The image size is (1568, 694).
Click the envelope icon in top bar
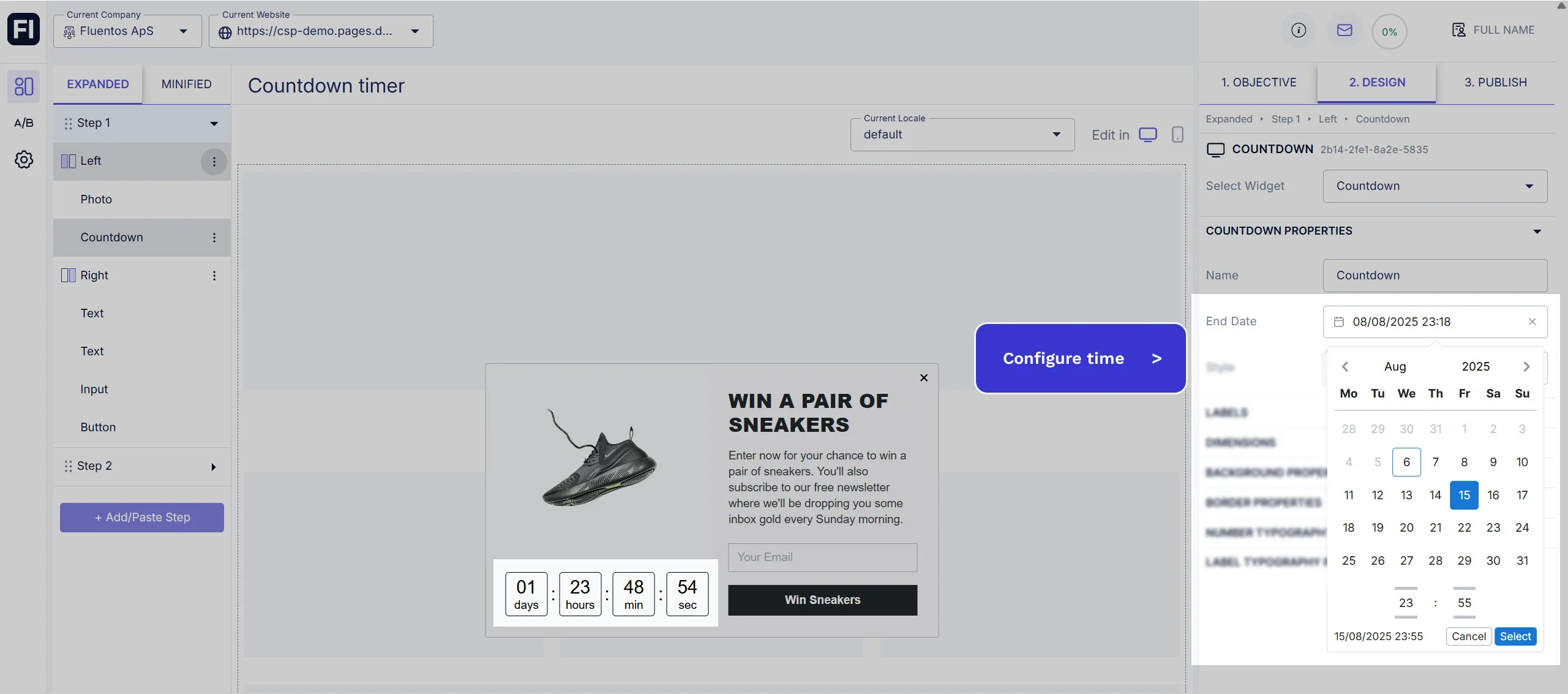[1344, 30]
